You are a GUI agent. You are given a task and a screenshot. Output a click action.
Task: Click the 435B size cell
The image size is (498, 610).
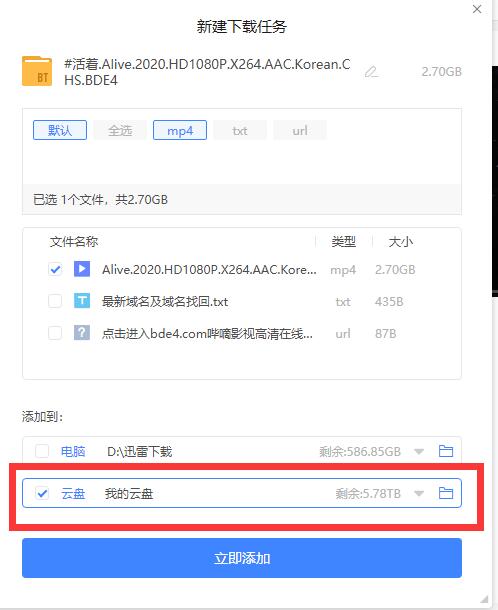tap(389, 301)
